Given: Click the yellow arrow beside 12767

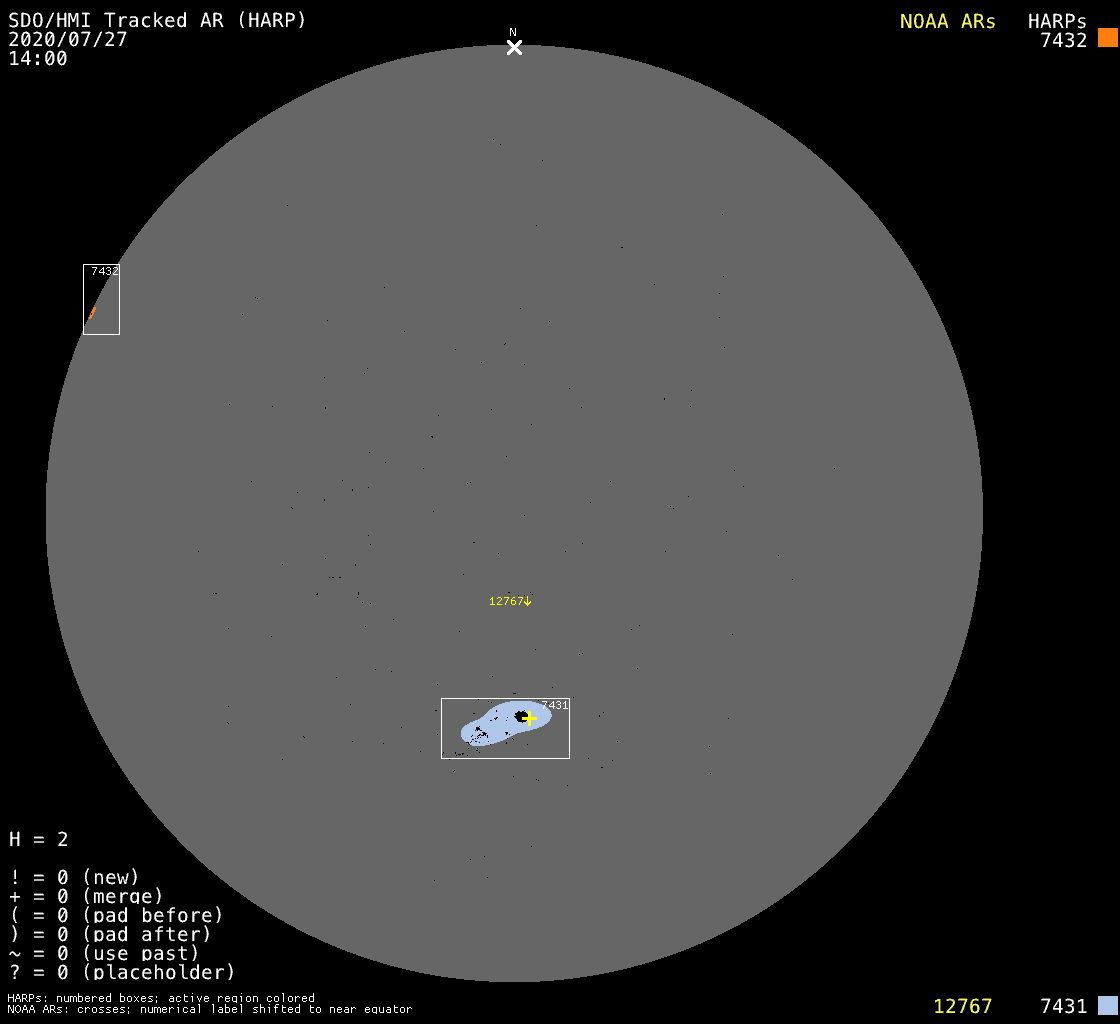Looking at the screenshot, I should pyautogui.click(x=527, y=601).
